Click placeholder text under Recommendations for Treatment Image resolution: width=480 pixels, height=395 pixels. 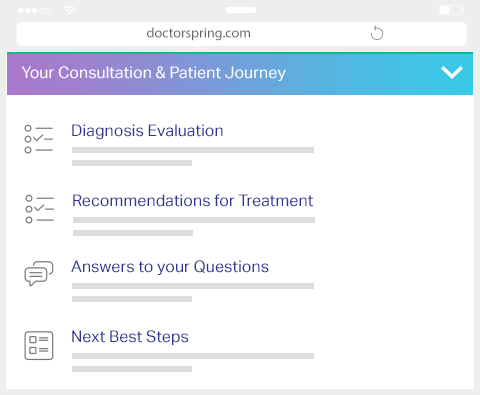[x=194, y=226]
